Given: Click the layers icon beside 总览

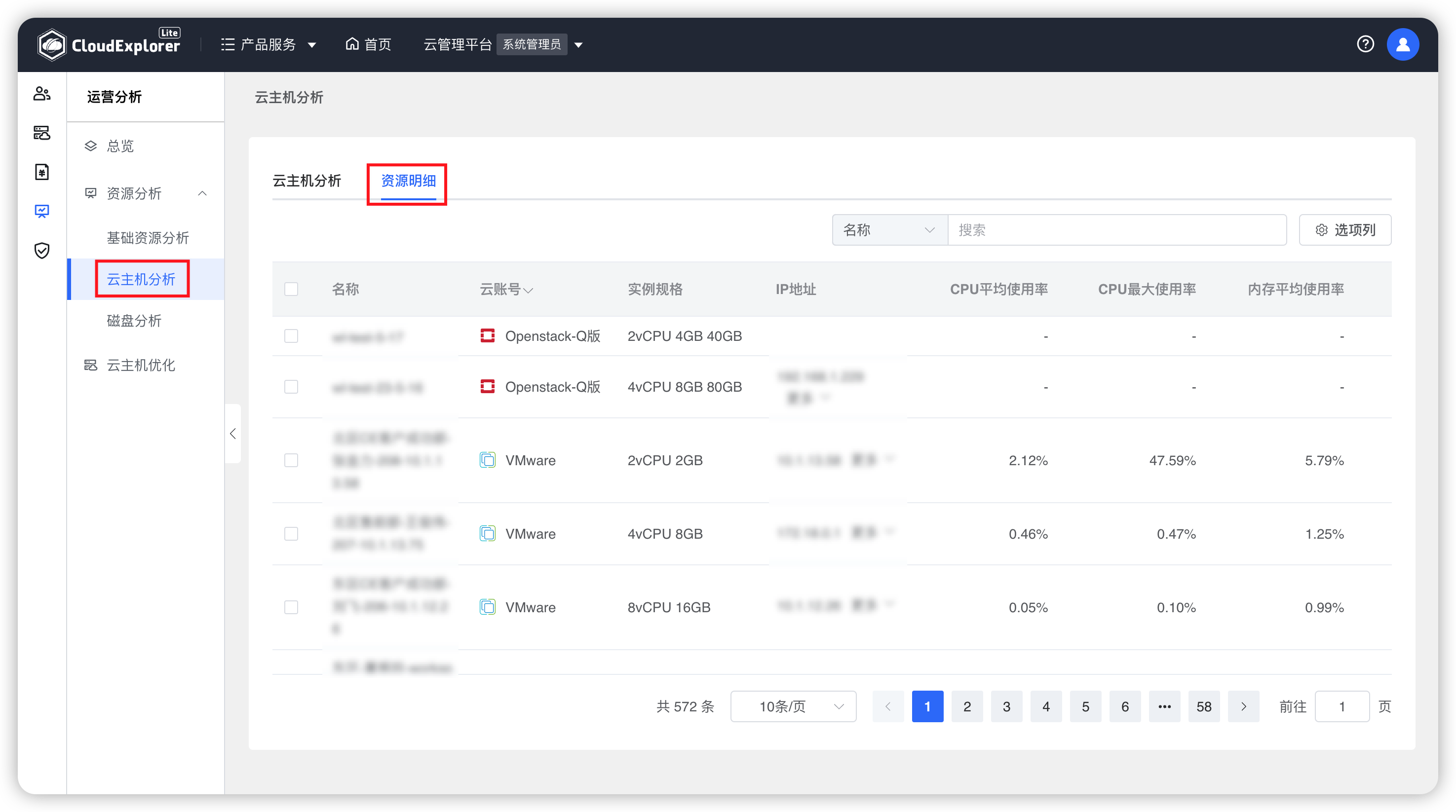Looking at the screenshot, I should (90, 146).
